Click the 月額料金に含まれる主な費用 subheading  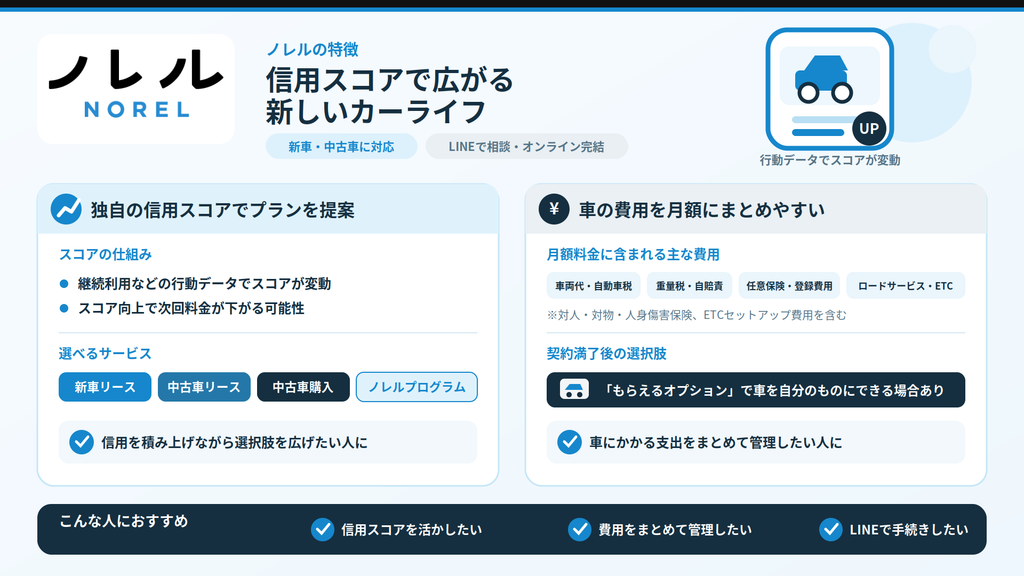point(633,254)
